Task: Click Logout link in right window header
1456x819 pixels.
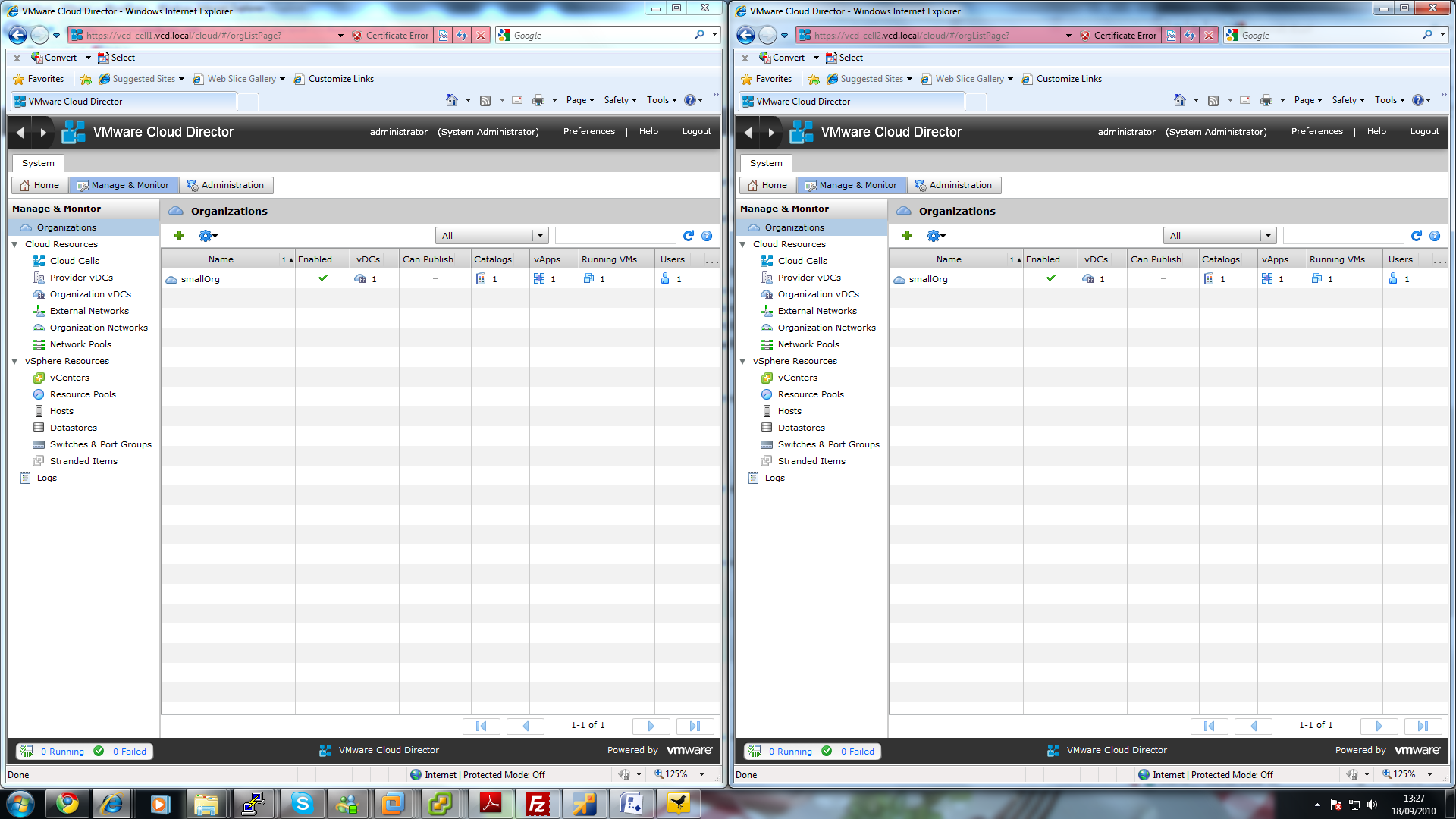Action: point(1424,131)
